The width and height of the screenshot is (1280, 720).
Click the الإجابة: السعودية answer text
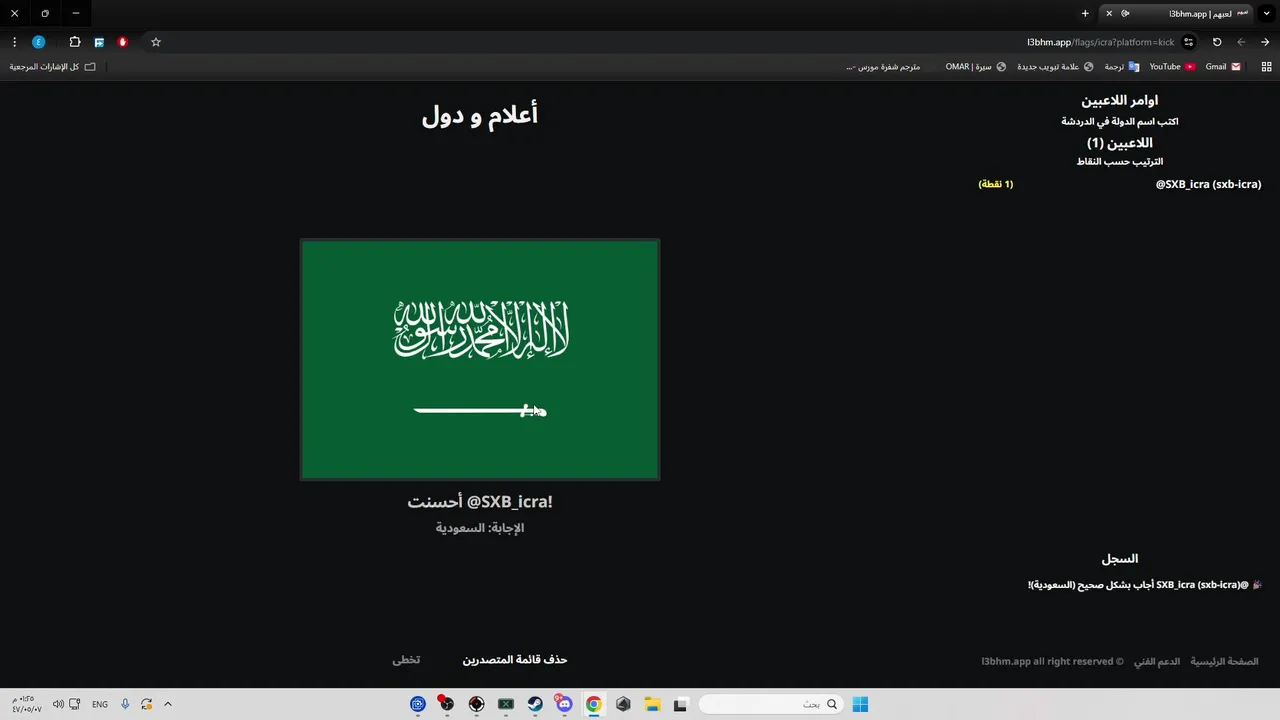click(x=480, y=528)
